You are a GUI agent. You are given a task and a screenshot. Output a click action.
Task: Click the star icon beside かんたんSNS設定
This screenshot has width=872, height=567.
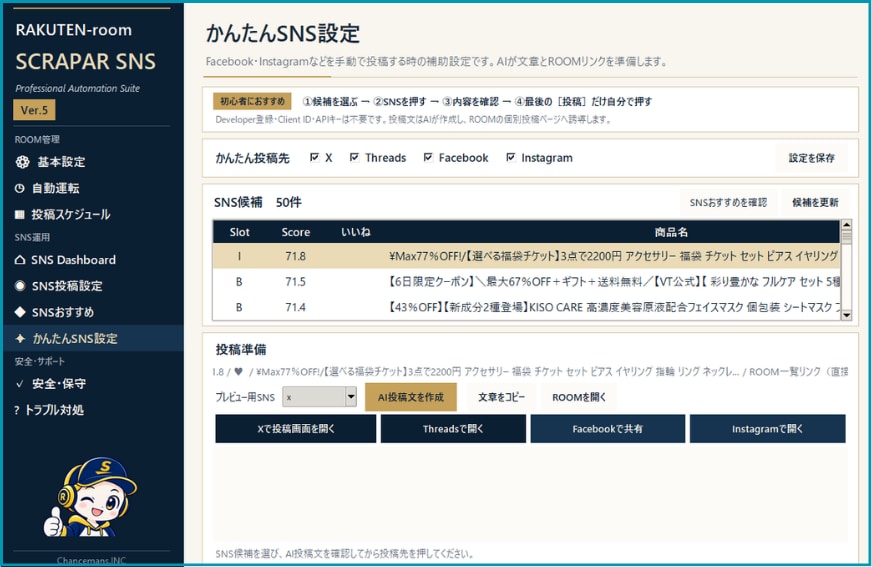point(21,338)
